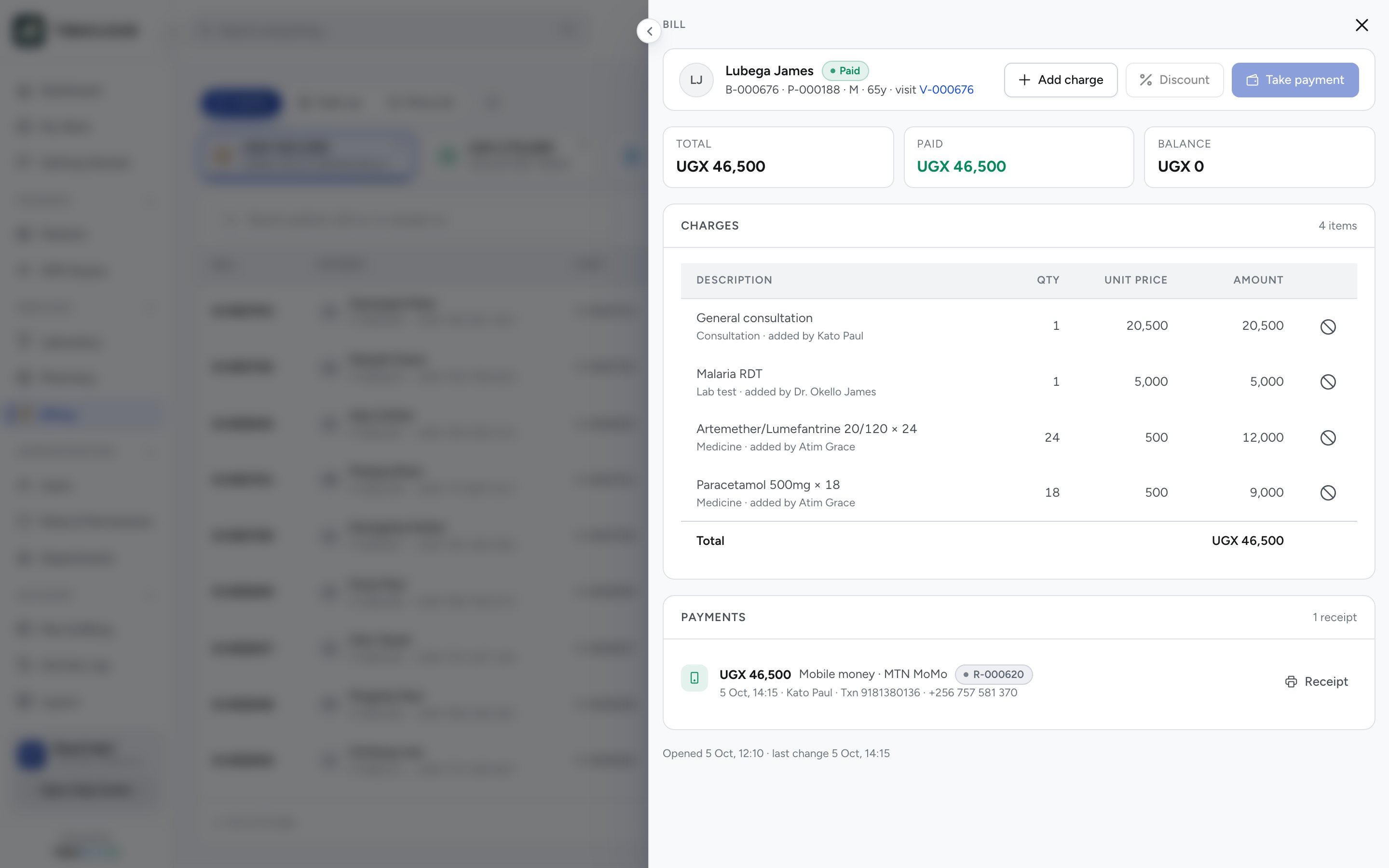Click the BALANCE UGX 0 card
The image size is (1389, 868).
tap(1259, 157)
